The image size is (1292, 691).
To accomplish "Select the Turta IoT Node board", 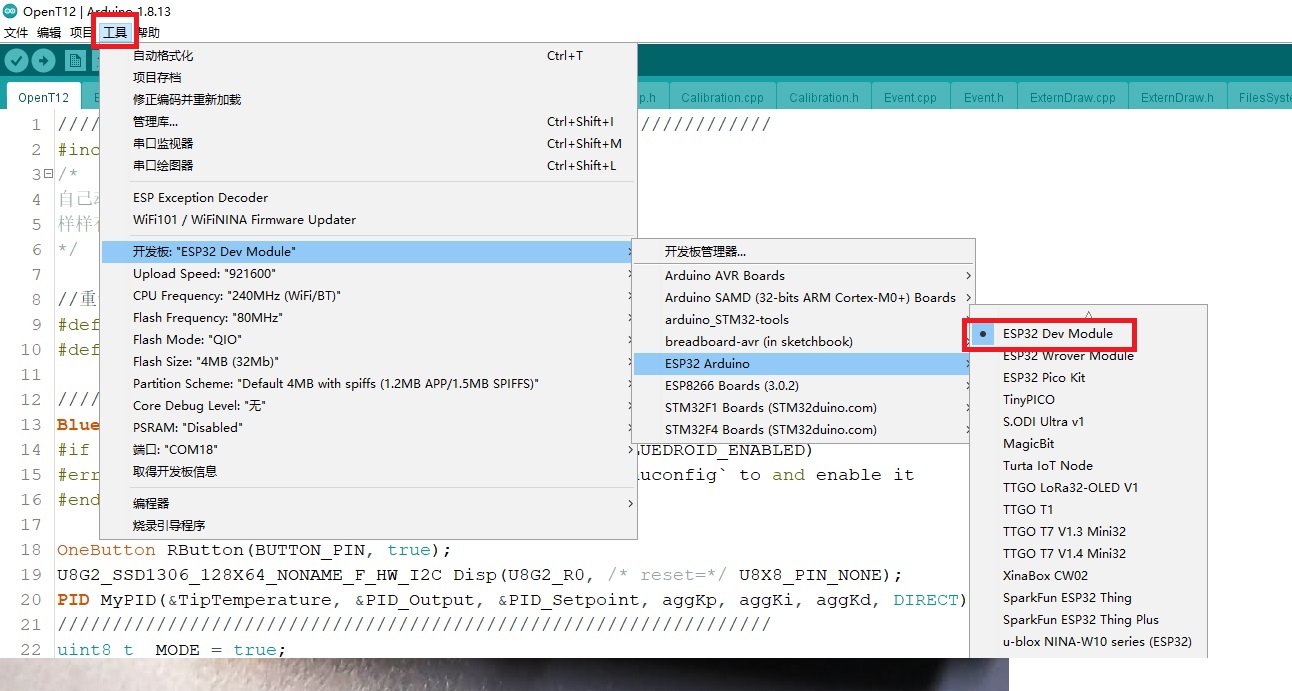I will 1089,466.
